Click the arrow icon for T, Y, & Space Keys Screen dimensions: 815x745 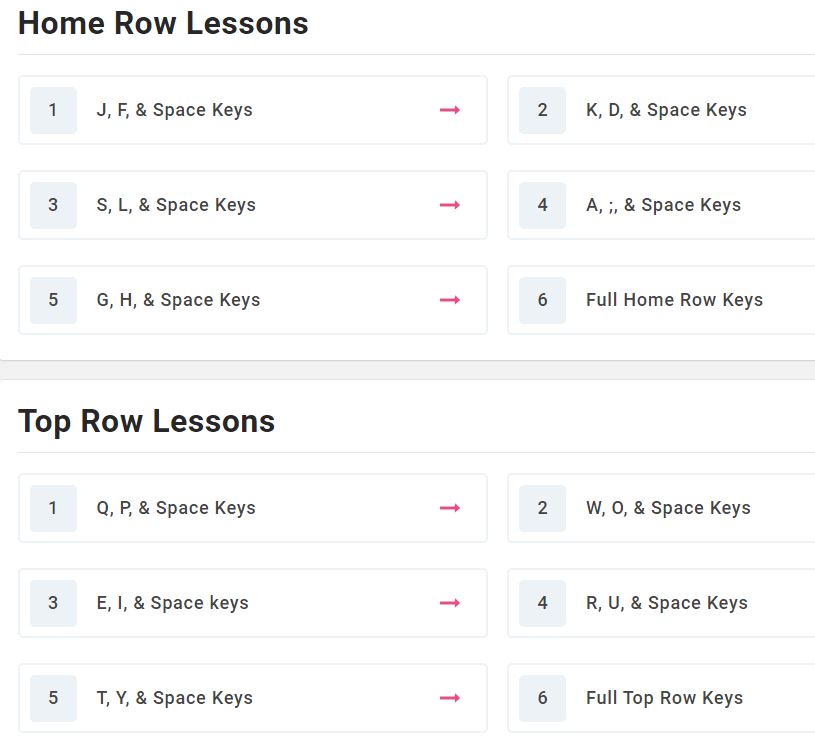[x=450, y=698]
